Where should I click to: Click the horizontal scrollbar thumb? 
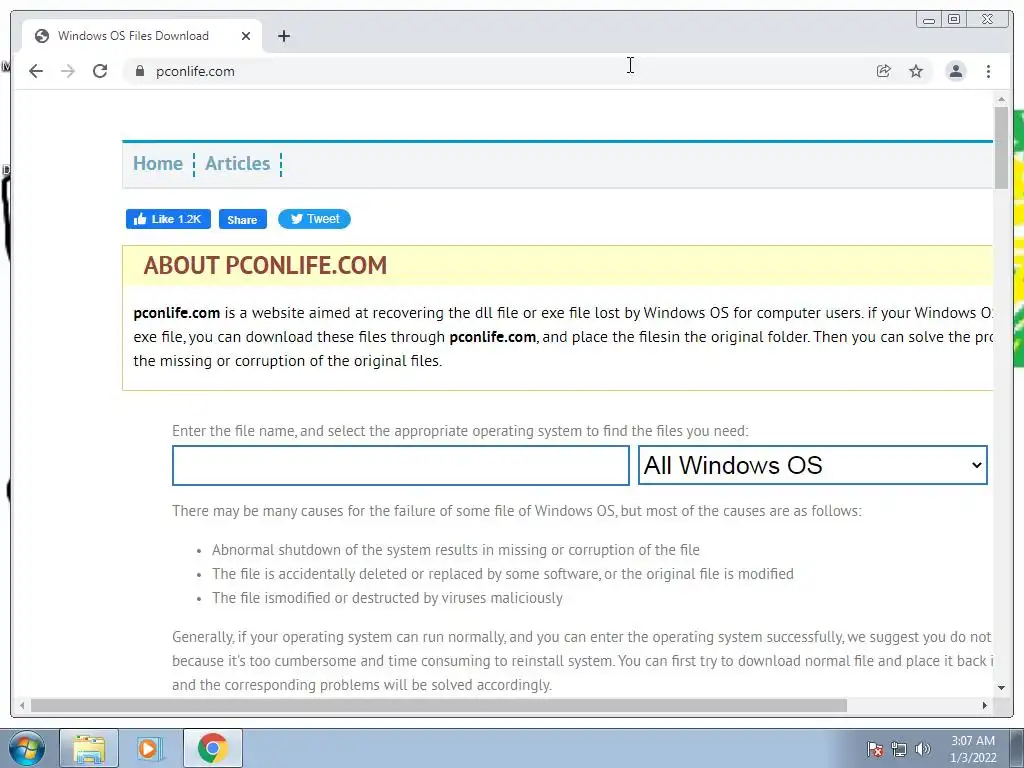[x=439, y=705]
